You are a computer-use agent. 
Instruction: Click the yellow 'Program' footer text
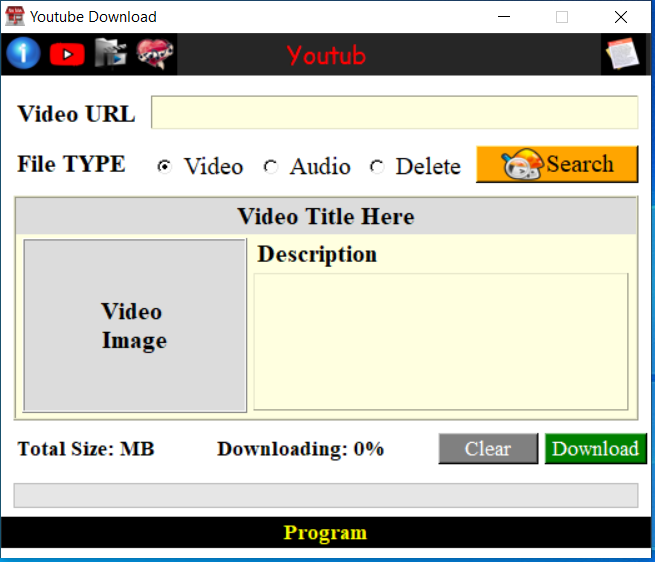coord(325,533)
